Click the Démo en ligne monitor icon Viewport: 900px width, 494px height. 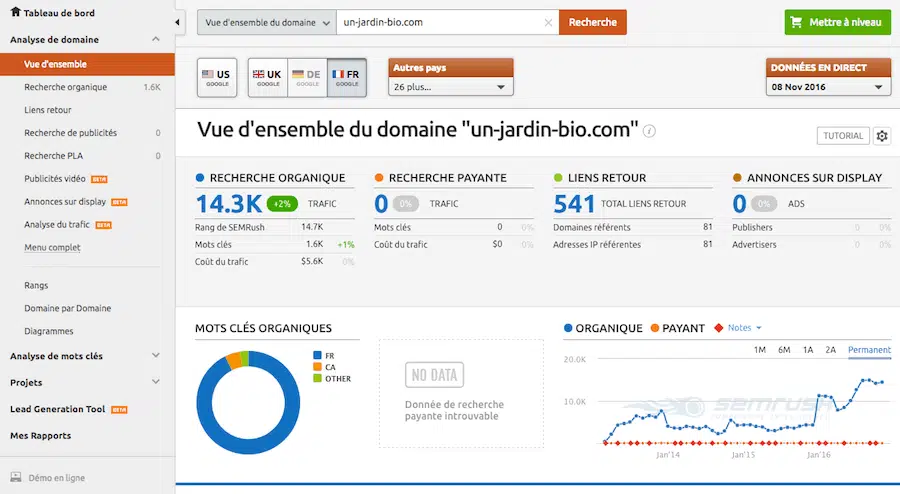[15, 478]
